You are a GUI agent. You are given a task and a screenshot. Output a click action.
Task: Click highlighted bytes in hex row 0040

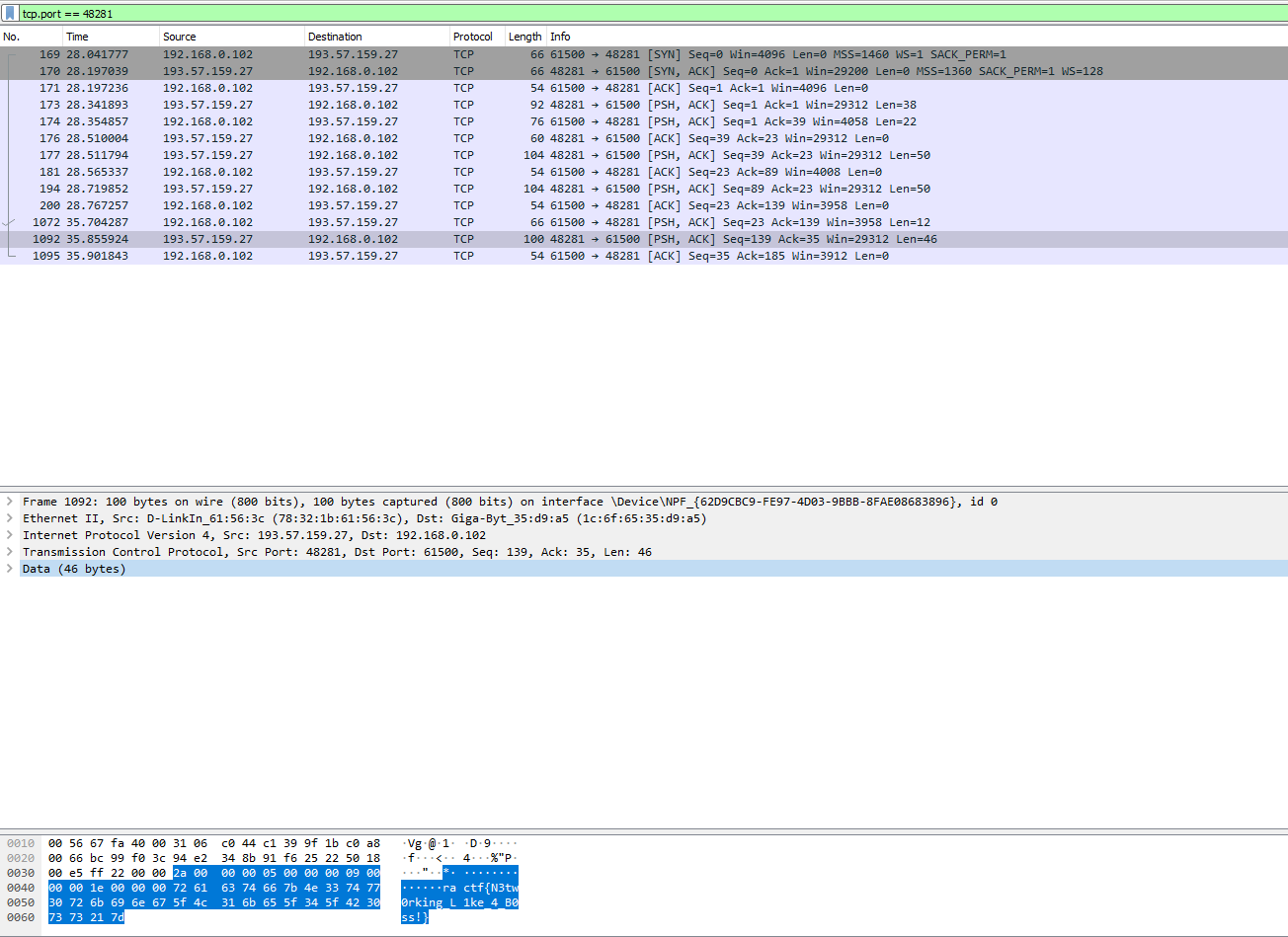click(x=214, y=887)
